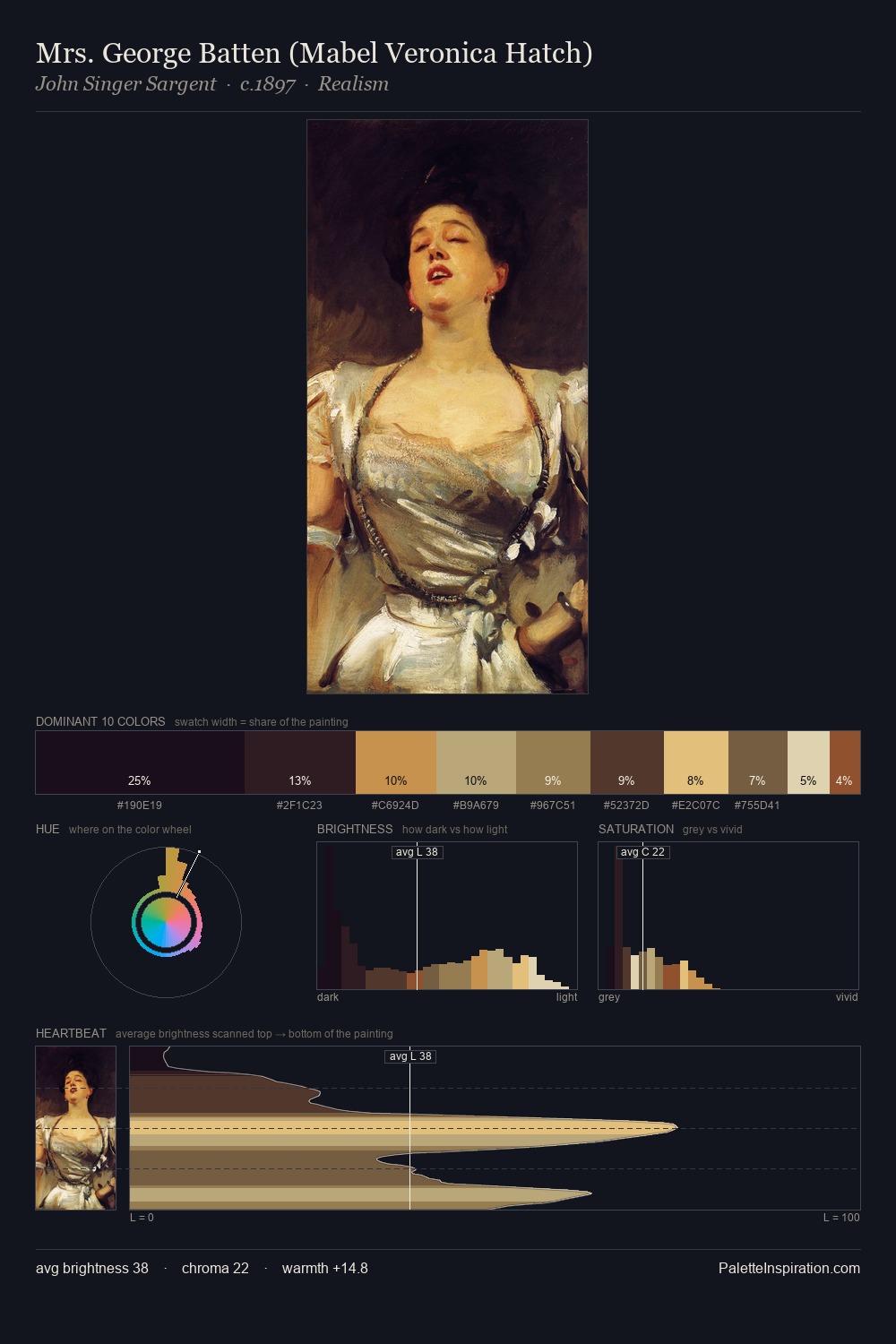Click the 'chroma 22' footer stat
The image size is (896, 1344).
(x=215, y=1268)
